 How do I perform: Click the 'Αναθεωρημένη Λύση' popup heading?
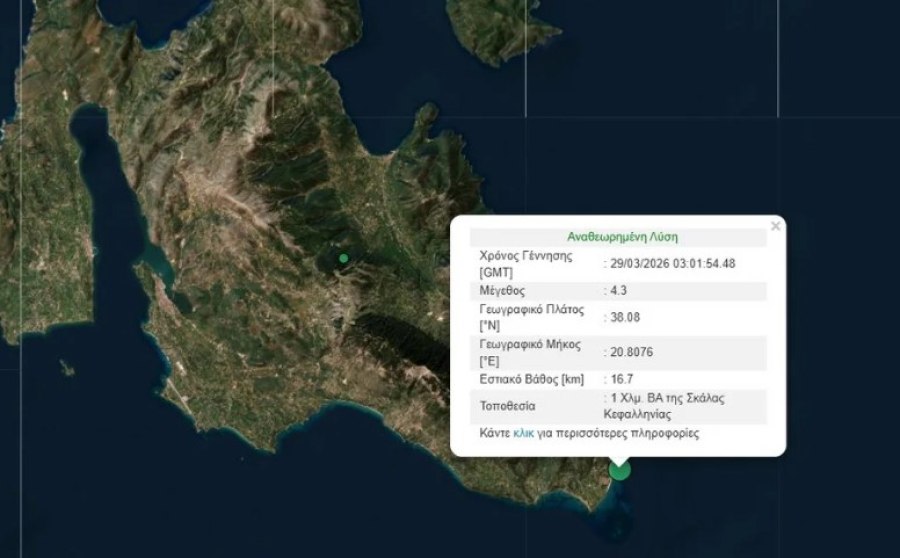(x=622, y=238)
